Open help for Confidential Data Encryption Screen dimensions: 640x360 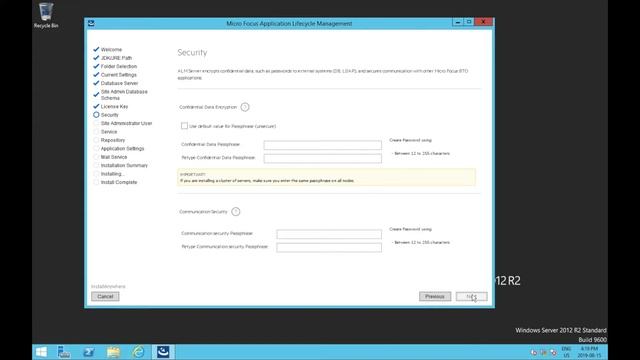tap(245, 107)
